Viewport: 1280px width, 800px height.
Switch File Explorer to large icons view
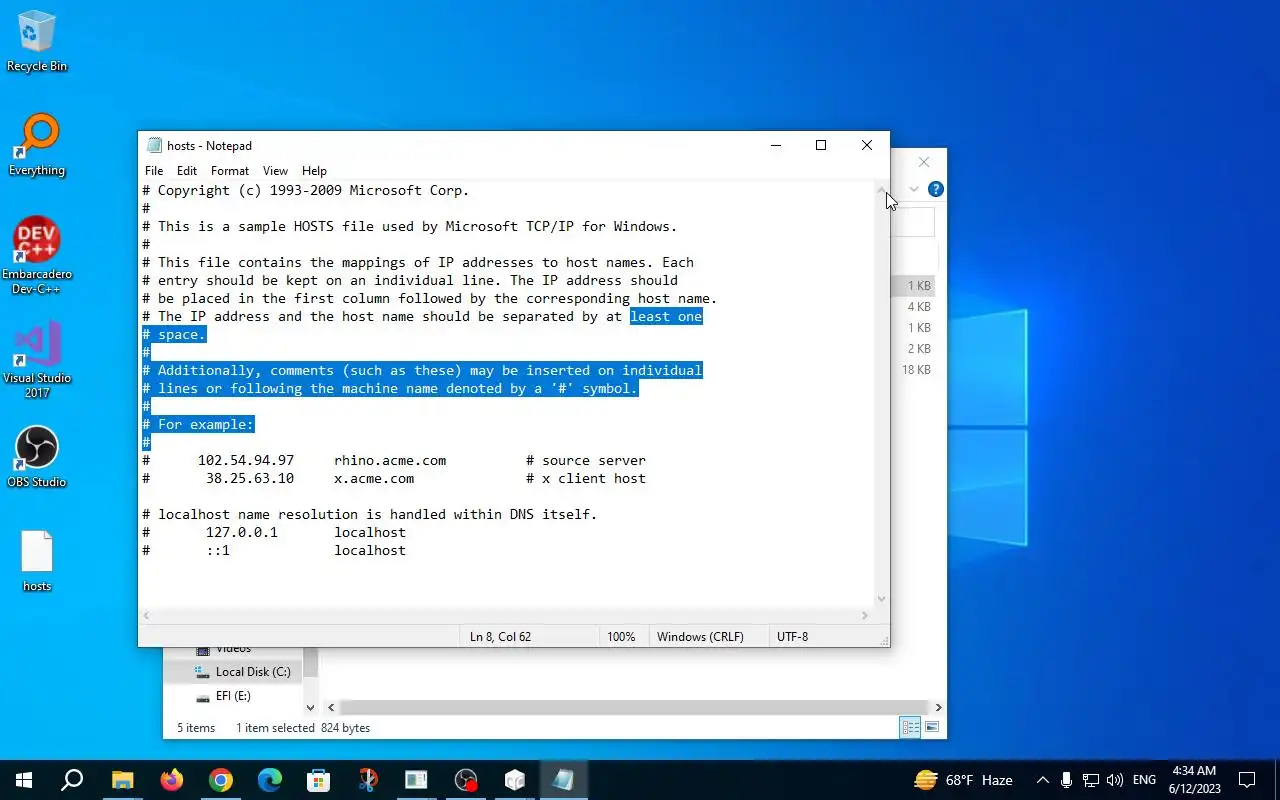(932, 728)
